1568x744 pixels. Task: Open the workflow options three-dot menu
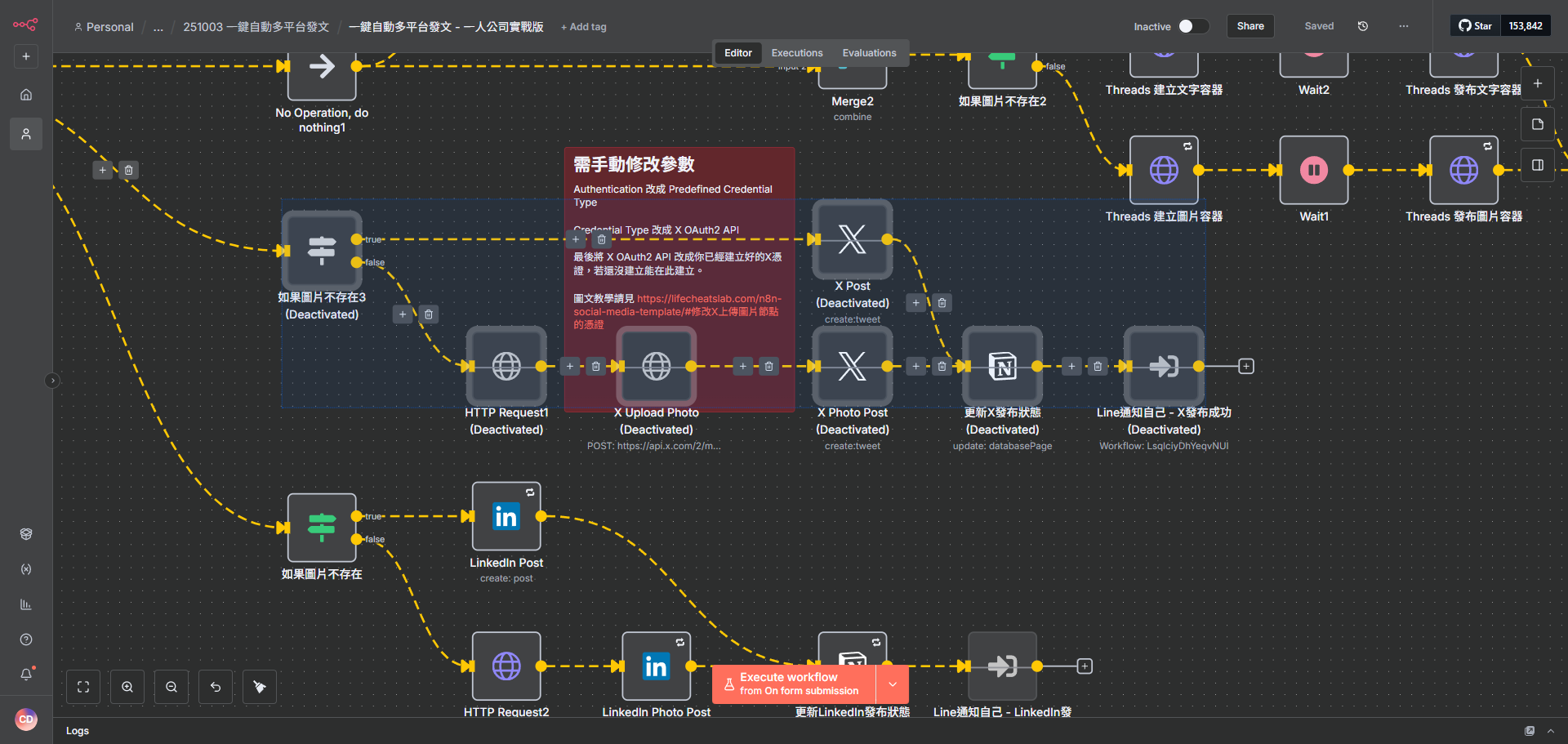1403,25
